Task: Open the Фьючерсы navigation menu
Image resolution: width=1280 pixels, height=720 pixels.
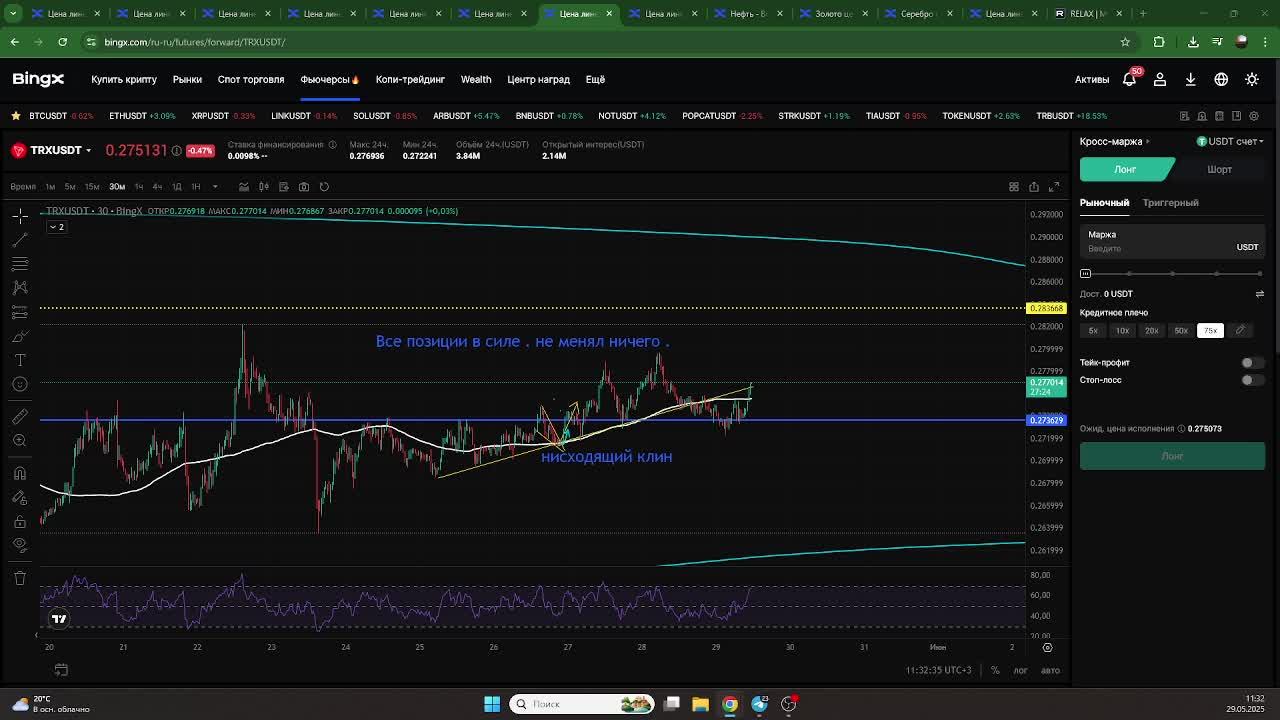Action: pyautogui.click(x=329, y=79)
